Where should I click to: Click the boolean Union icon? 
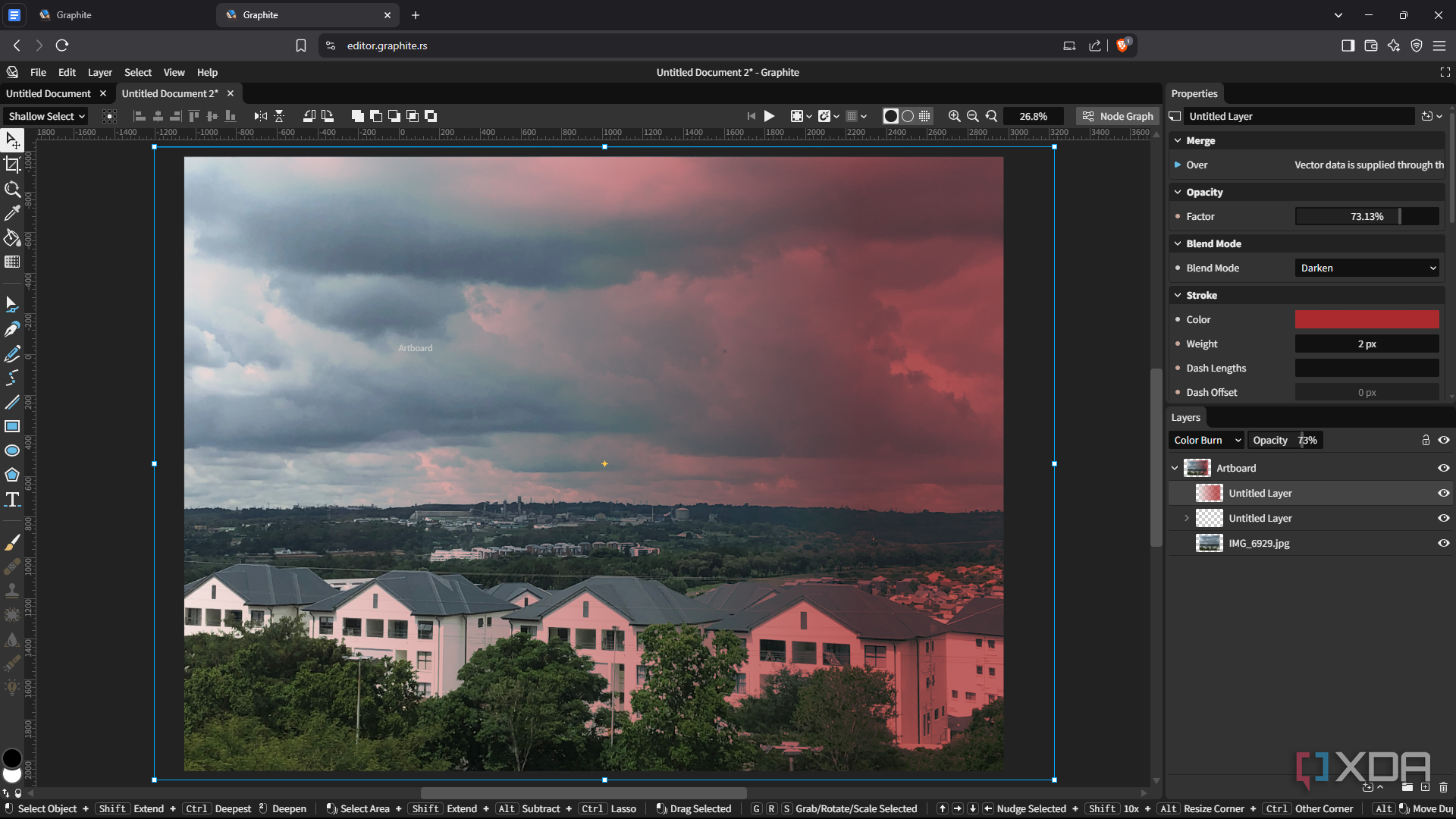(x=358, y=116)
